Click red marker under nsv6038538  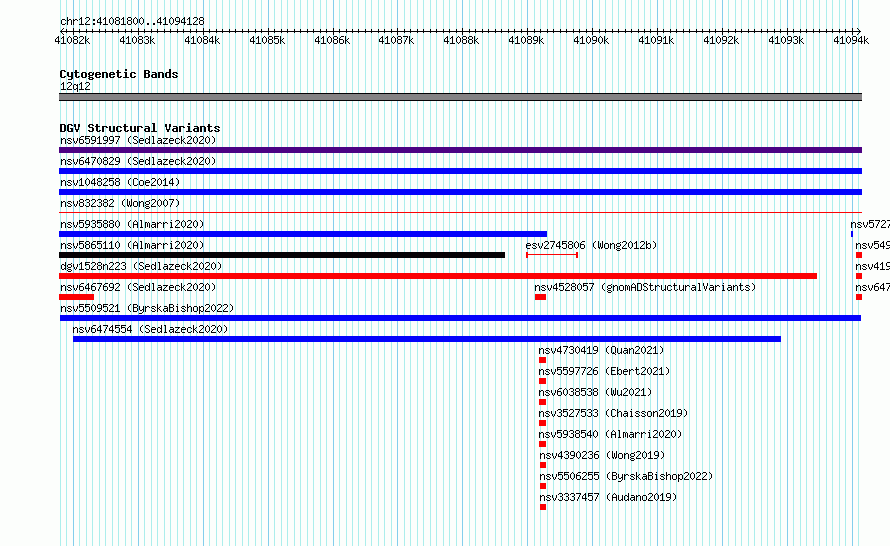(543, 402)
